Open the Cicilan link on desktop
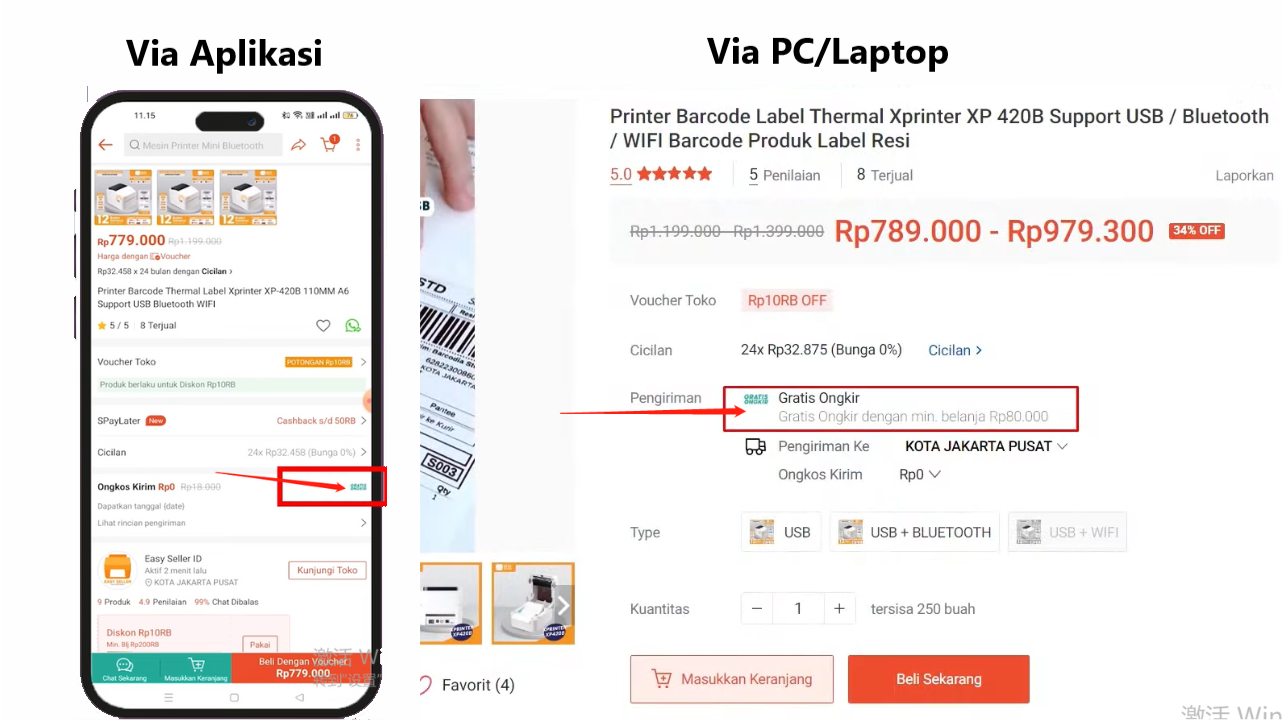The width and height of the screenshot is (1284, 720). pos(955,350)
